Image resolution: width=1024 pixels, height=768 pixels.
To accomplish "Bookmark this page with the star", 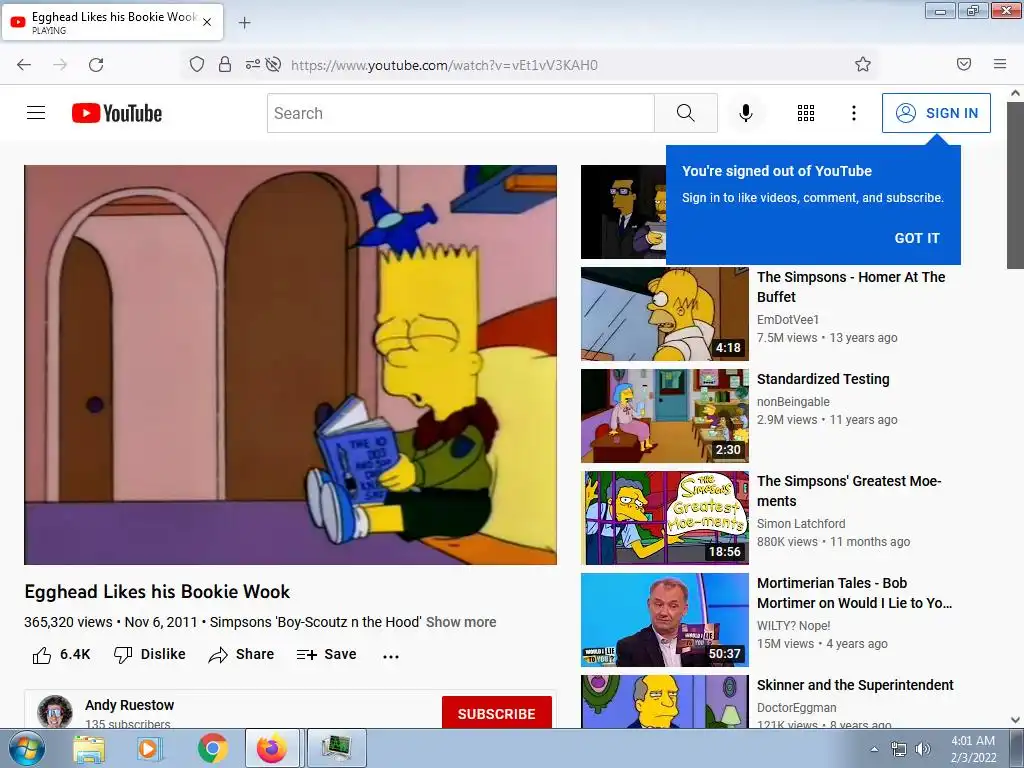I will tap(863, 64).
